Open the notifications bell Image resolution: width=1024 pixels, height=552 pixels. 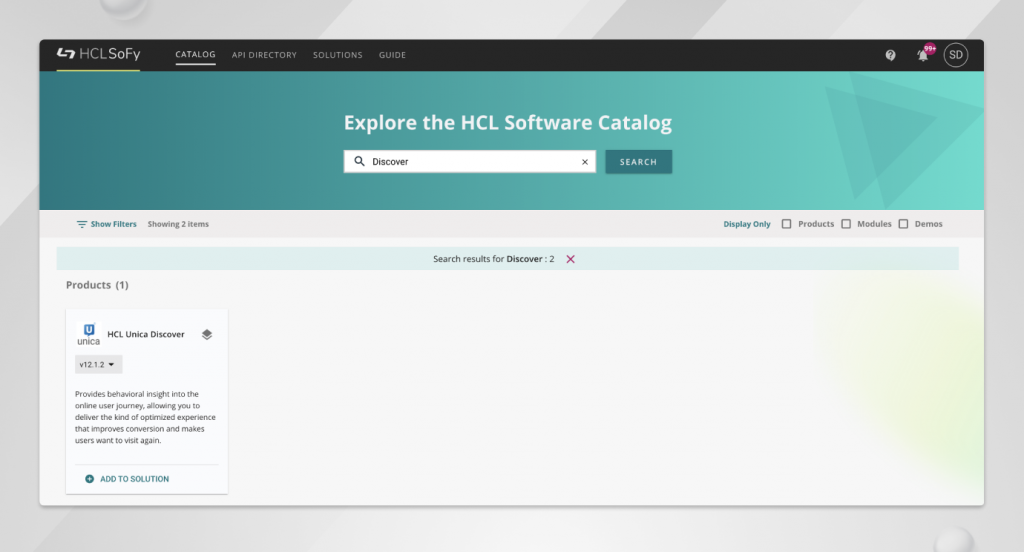pyautogui.click(x=923, y=55)
